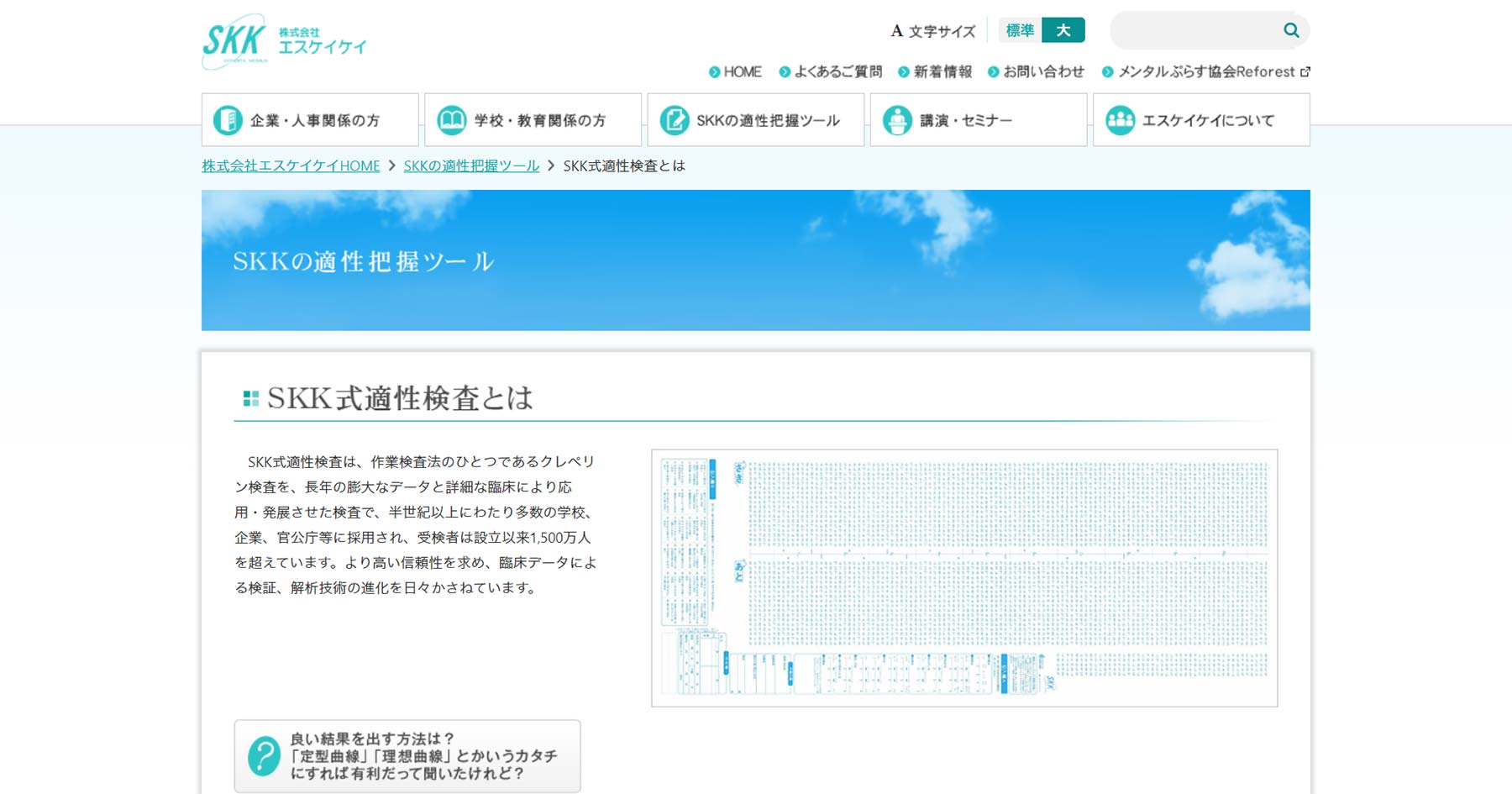Click bullet icon next to 新着情報
This screenshot has width=1512, height=794.
point(904,72)
